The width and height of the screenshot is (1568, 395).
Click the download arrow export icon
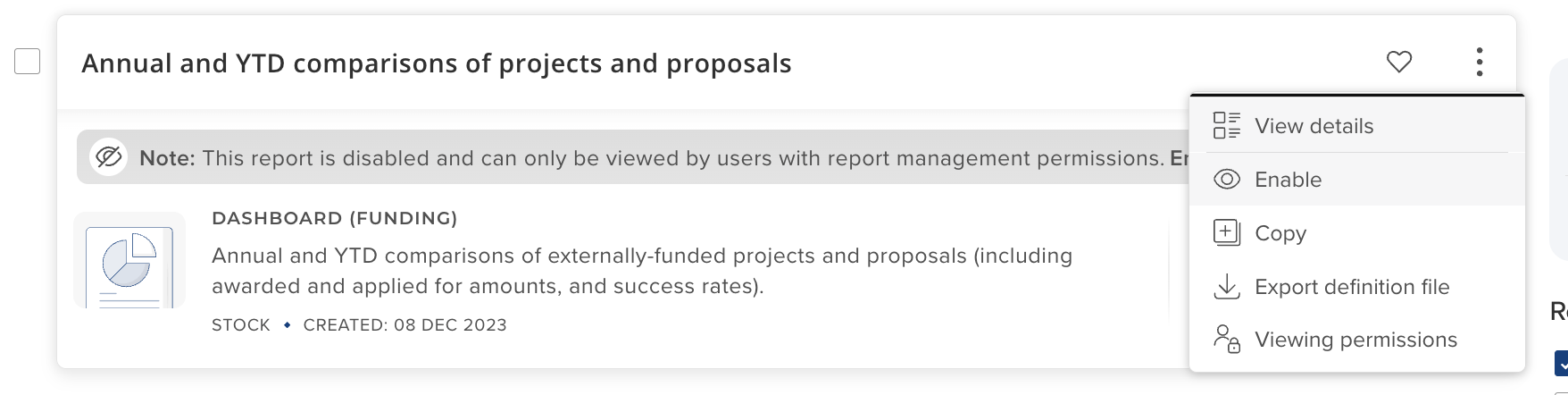click(1227, 287)
